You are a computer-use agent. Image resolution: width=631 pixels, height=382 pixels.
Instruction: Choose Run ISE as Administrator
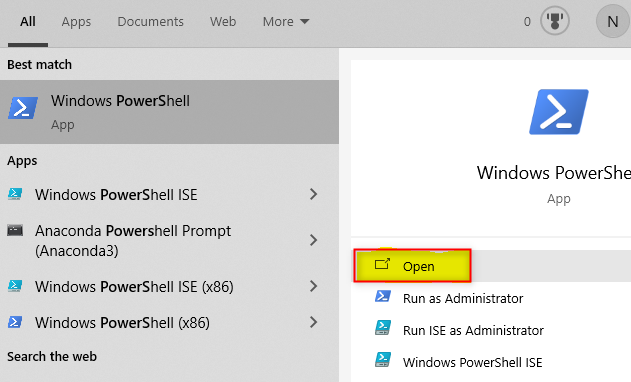pos(473,330)
